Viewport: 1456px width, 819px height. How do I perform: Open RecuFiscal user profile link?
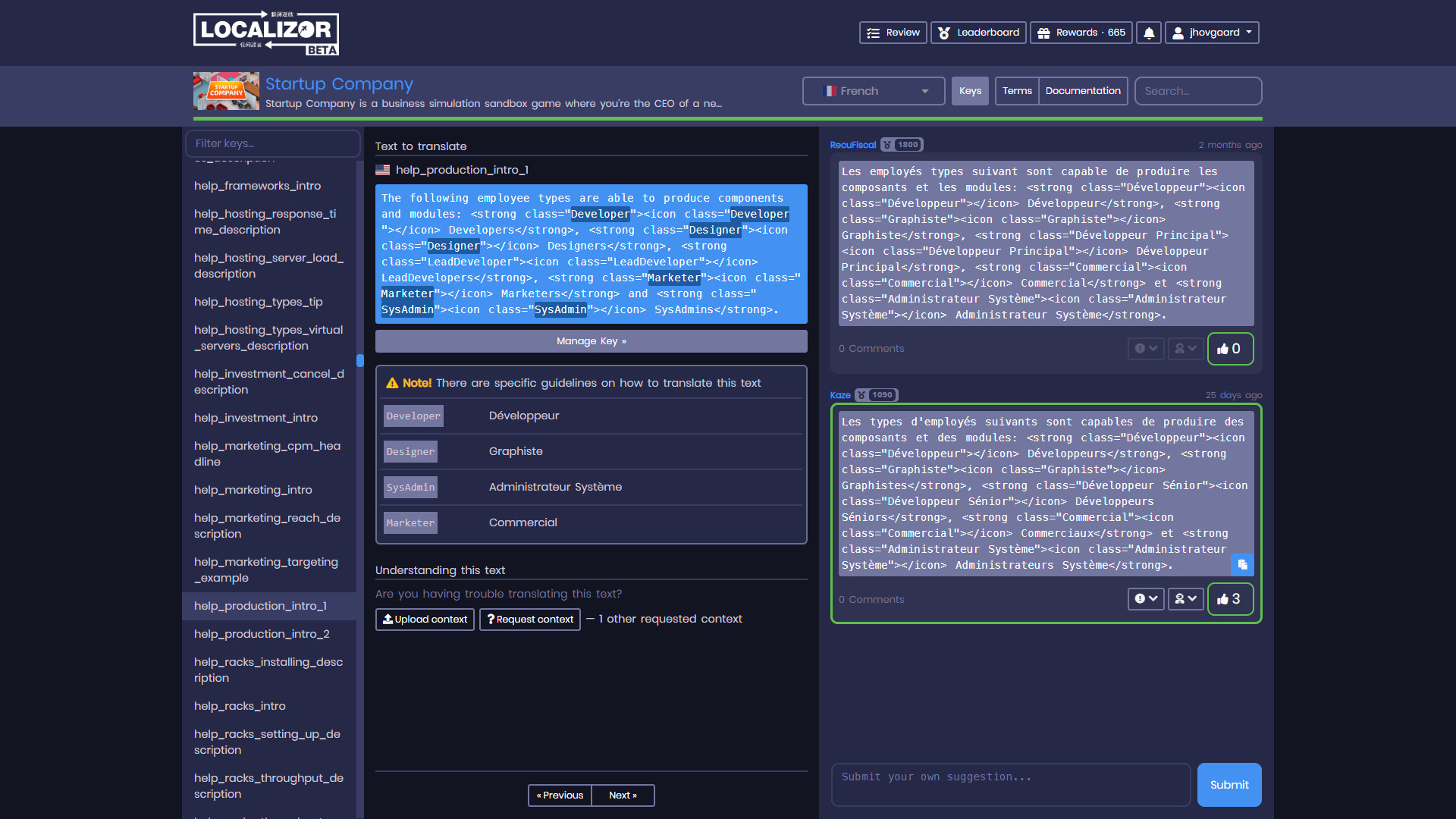click(852, 145)
